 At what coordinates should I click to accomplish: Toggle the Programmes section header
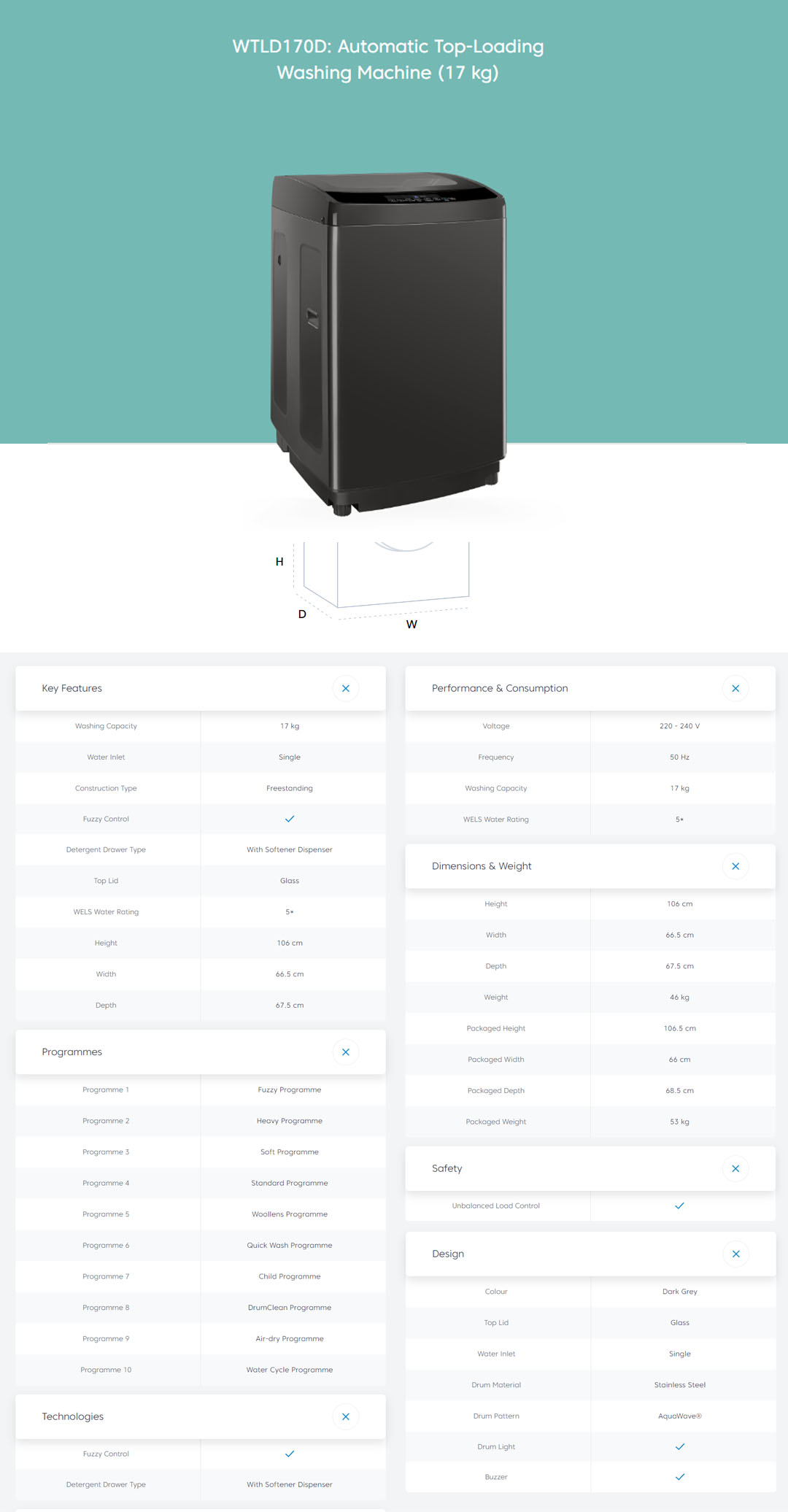point(72,1052)
